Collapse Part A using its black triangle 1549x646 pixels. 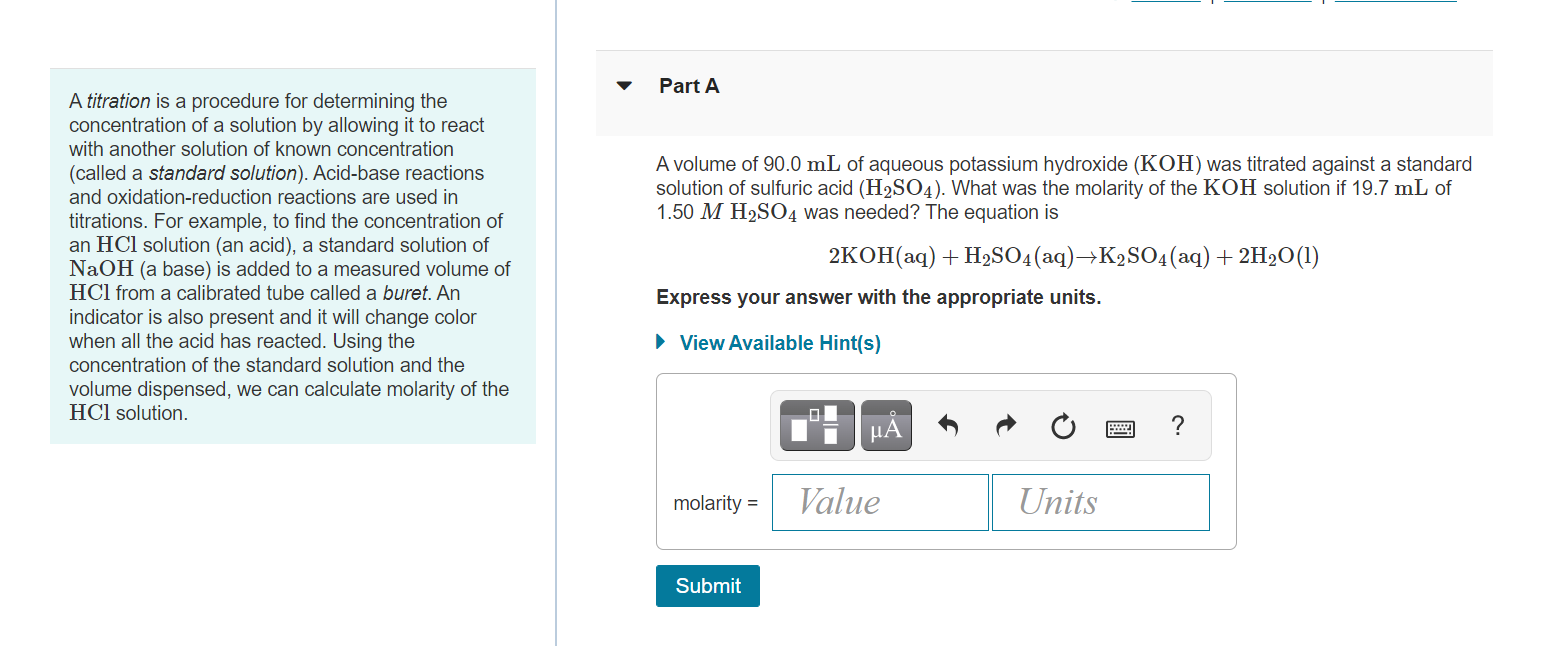coord(623,86)
